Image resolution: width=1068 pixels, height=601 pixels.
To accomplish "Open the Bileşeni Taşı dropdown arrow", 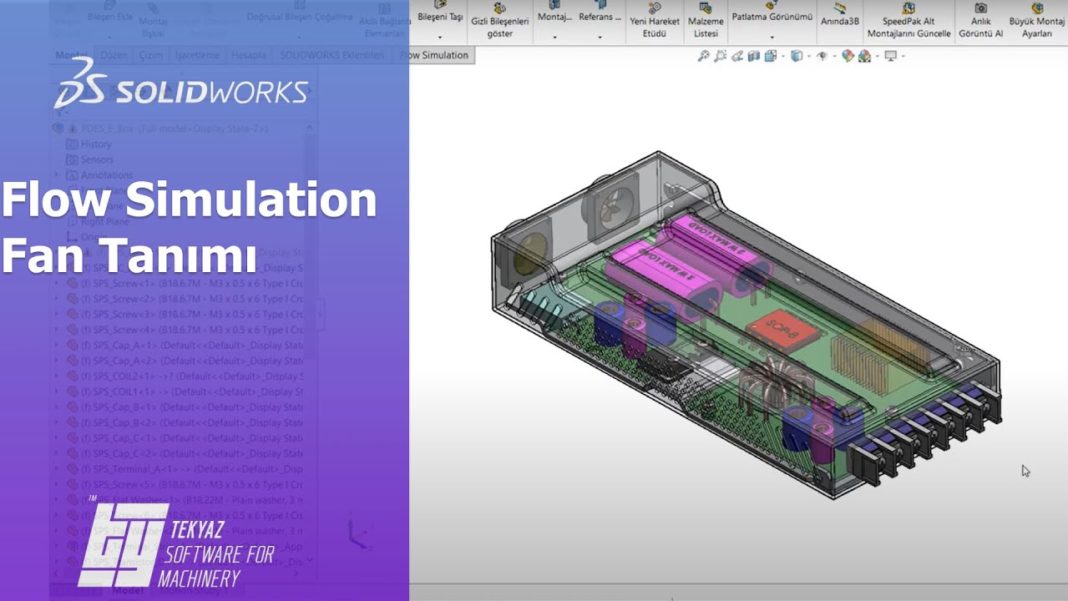I will tap(440, 37).
